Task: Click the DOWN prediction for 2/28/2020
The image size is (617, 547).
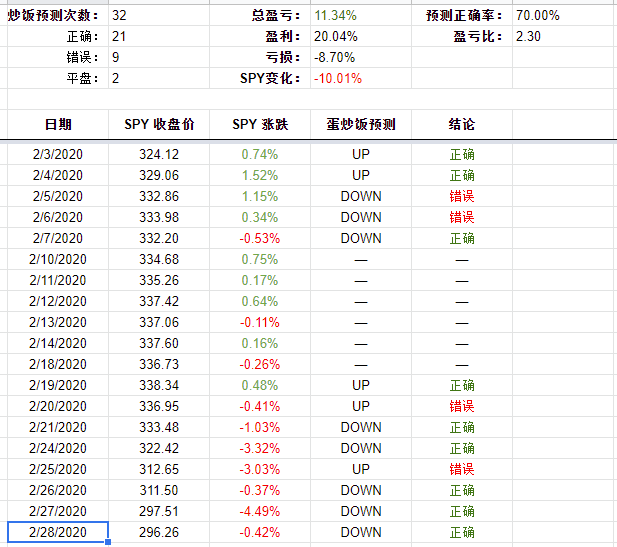Action: 361,532
